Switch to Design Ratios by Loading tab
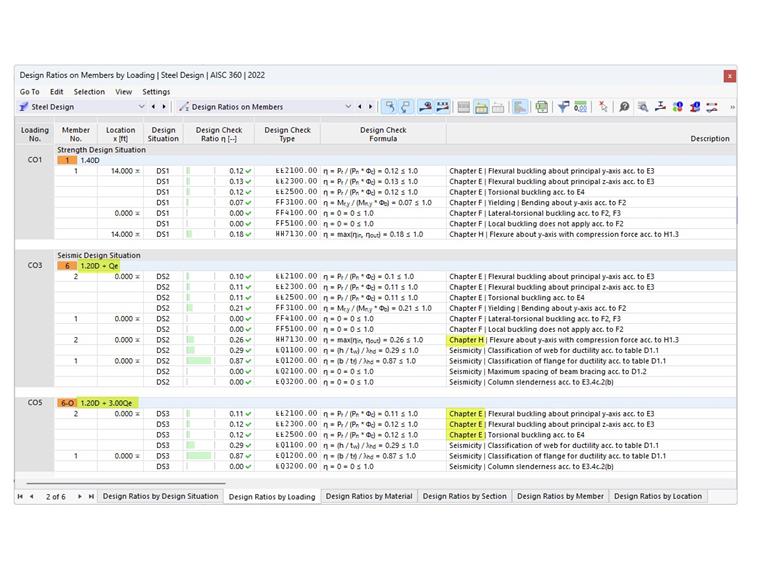This screenshot has width=760, height=570. [272, 497]
